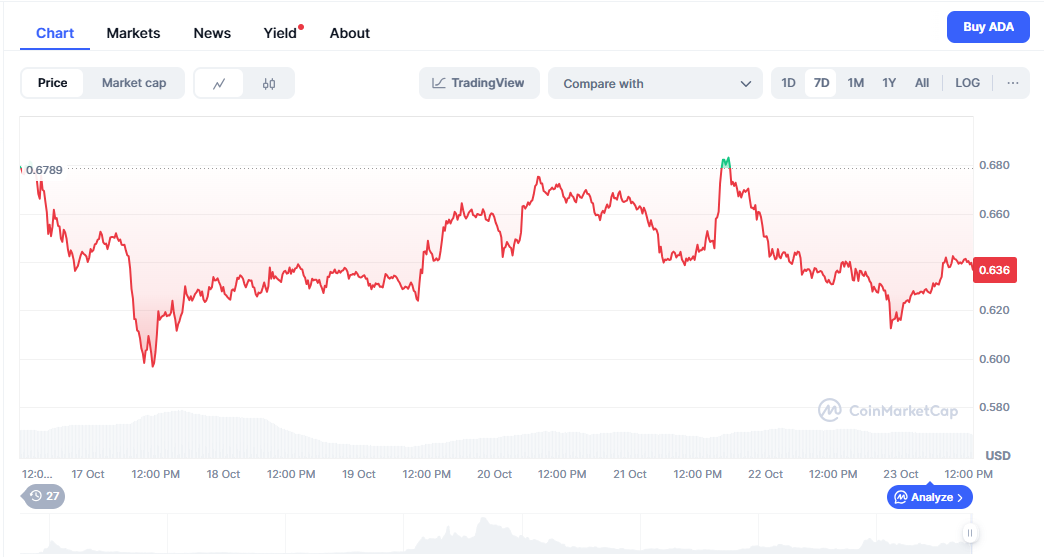Viewport: 1044px width, 557px height.
Task: Switch to line chart view icon
Action: [x=220, y=83]
